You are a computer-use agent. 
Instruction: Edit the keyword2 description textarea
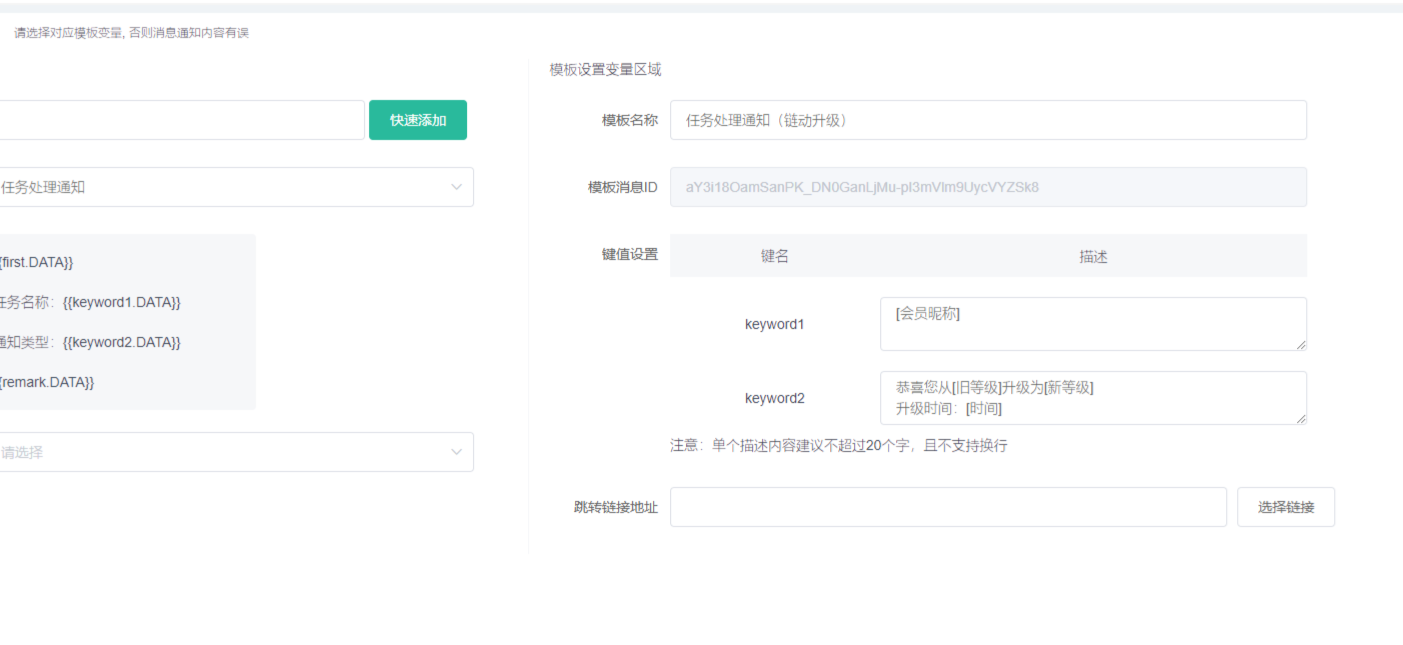[x=1092, y=398]
